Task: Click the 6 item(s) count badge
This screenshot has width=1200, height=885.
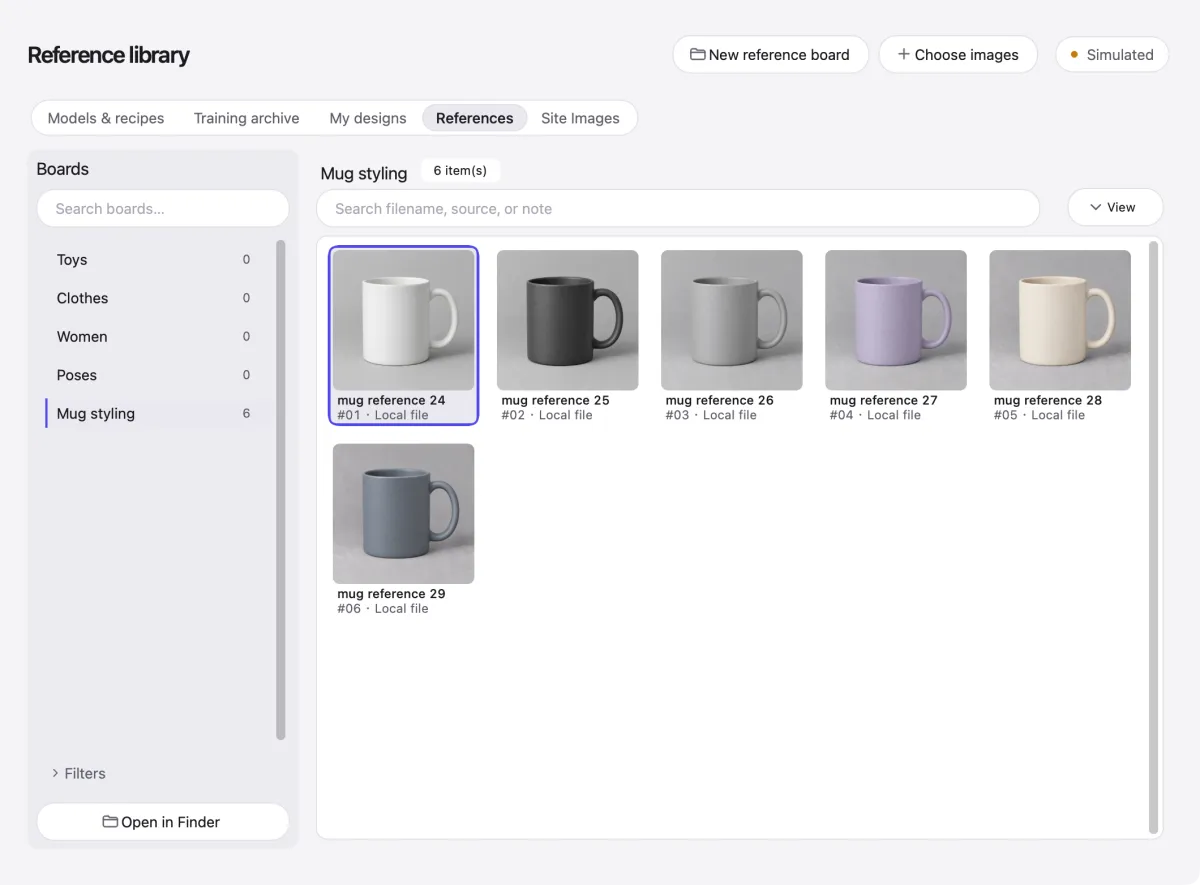Action: pos(460,171)
